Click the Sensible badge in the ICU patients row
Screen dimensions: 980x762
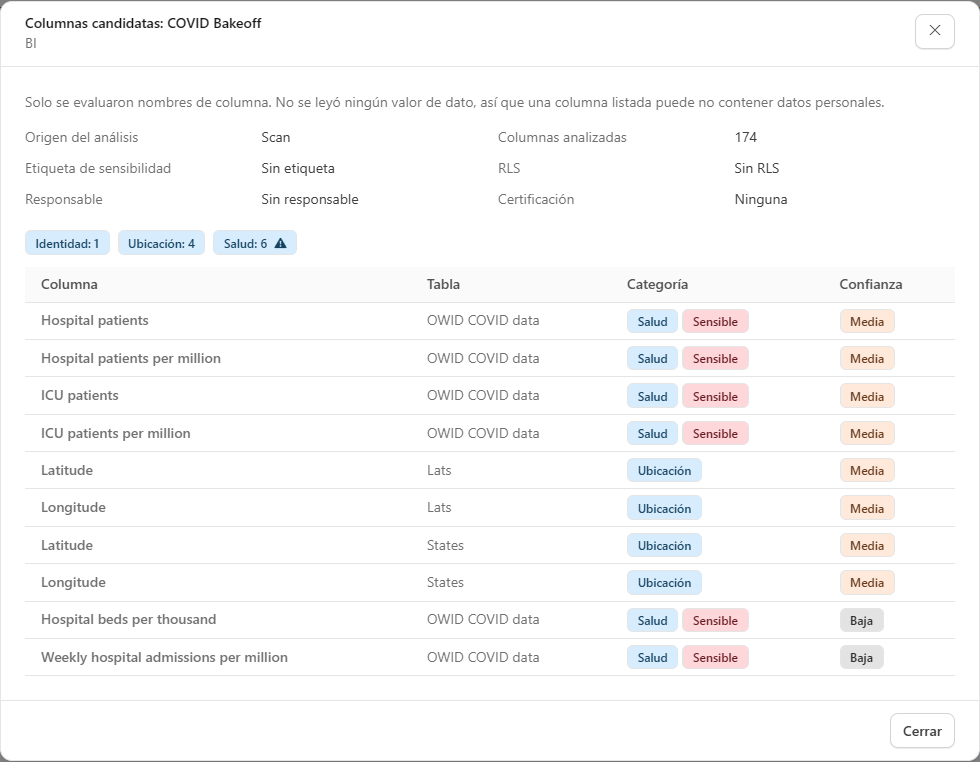point(715,396)
